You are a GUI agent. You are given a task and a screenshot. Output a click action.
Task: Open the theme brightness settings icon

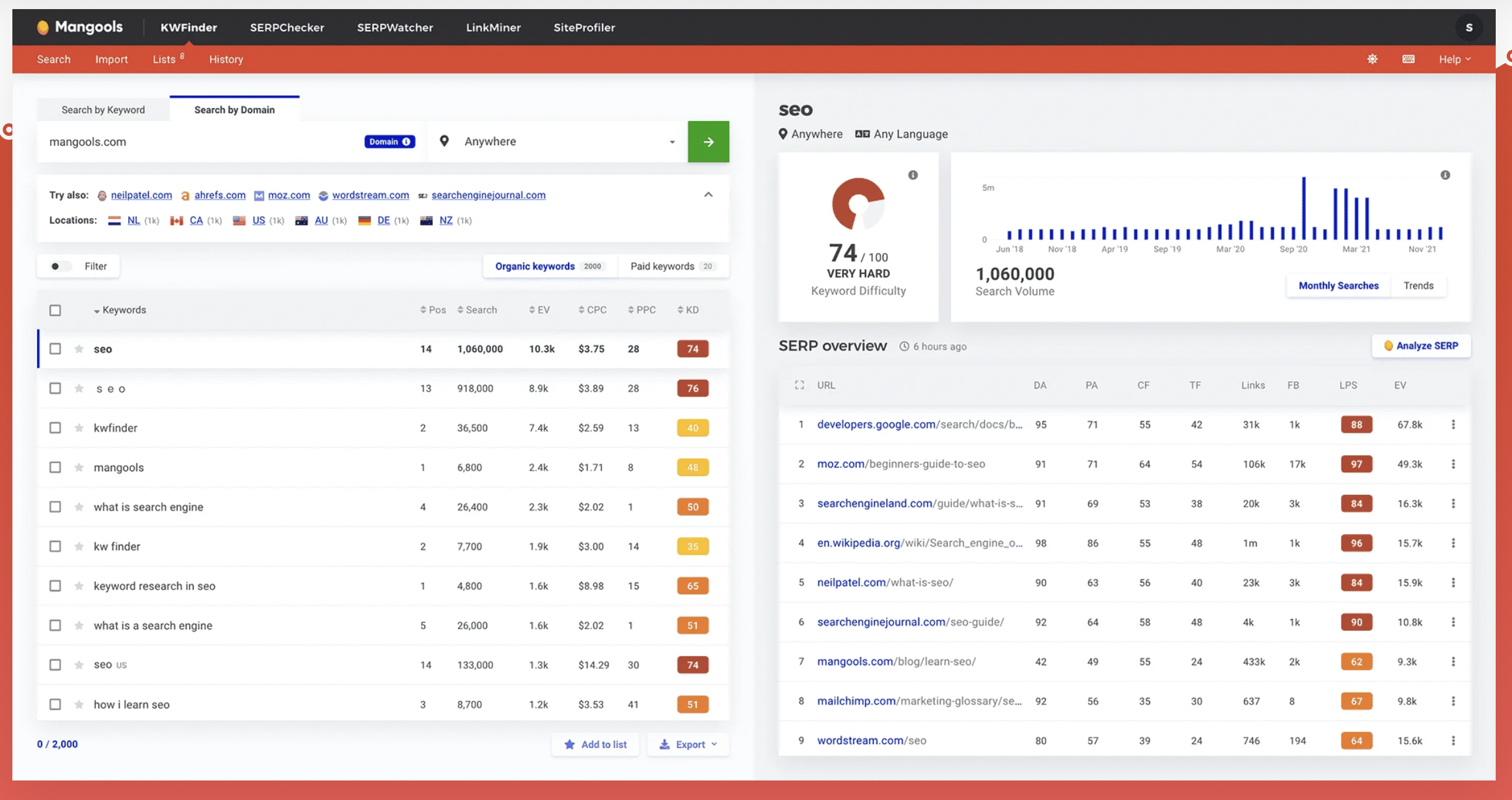[x=1372, y=59]
